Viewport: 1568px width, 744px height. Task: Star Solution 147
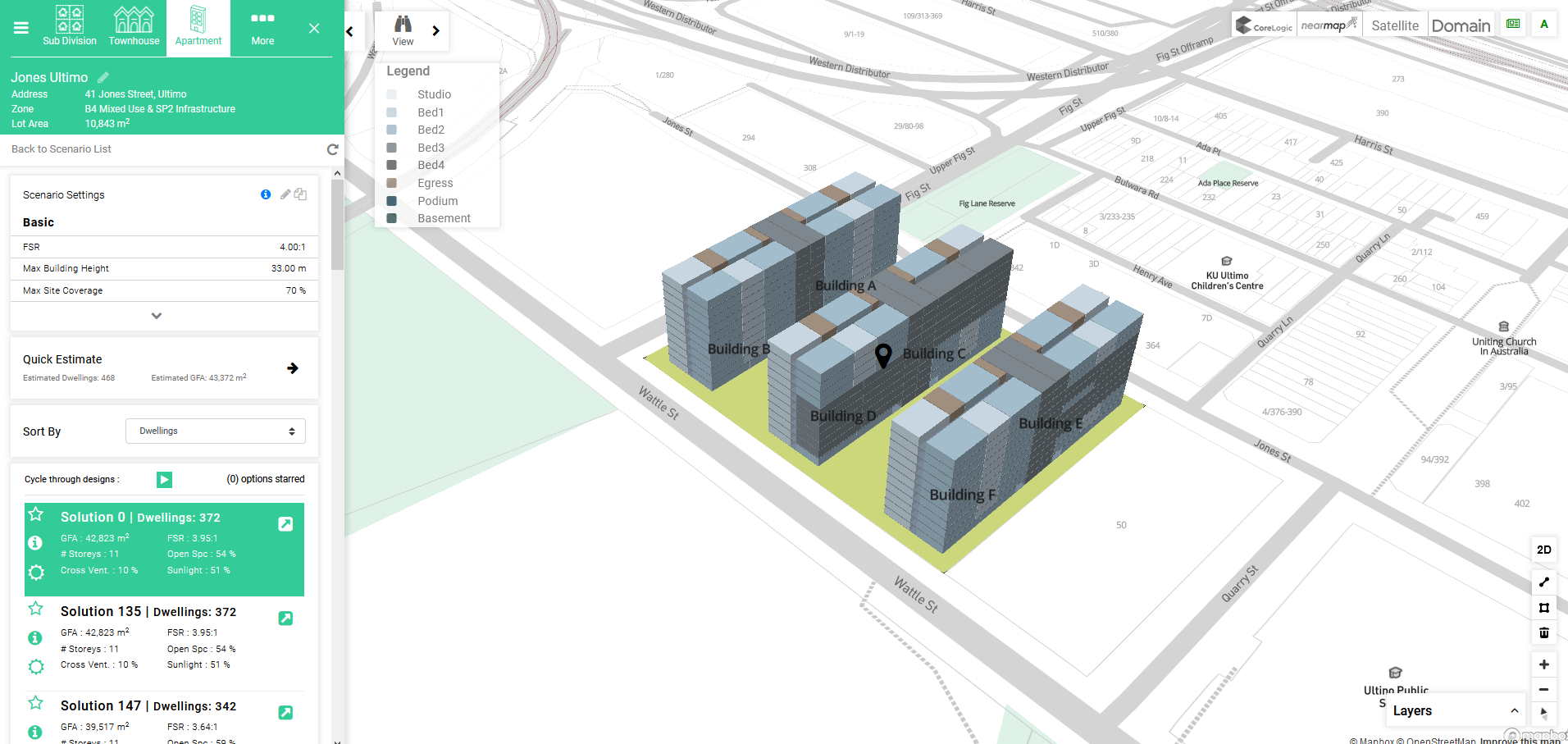[x=36, y=703]
